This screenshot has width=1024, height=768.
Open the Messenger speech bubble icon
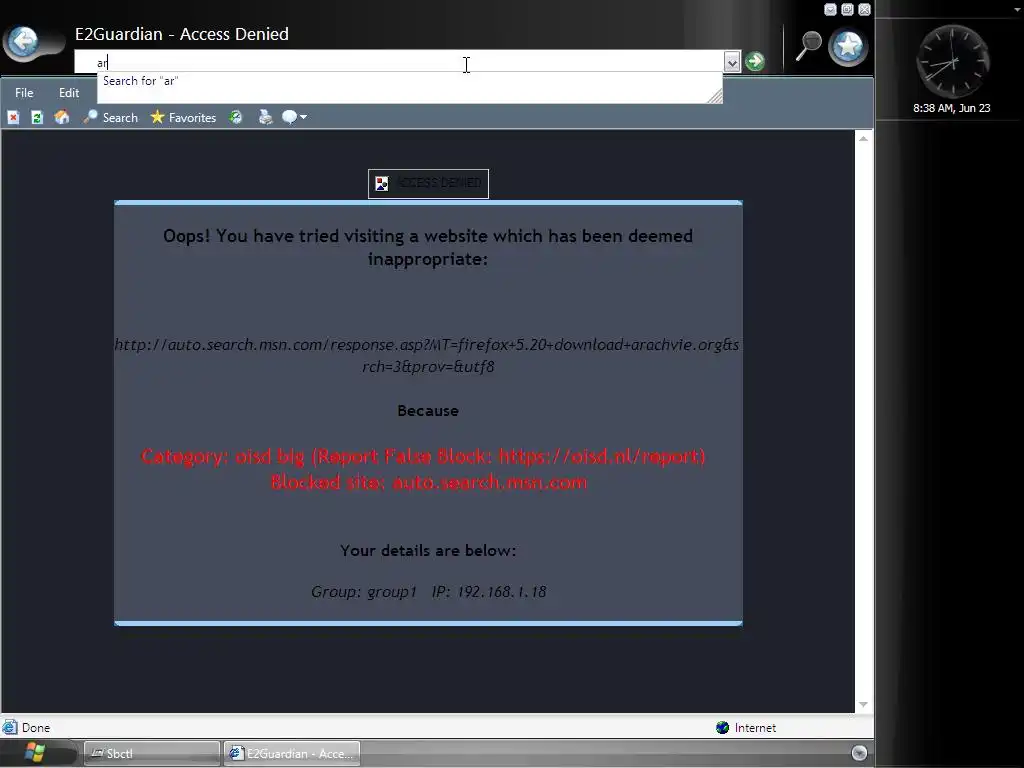[x=289, y=118]
